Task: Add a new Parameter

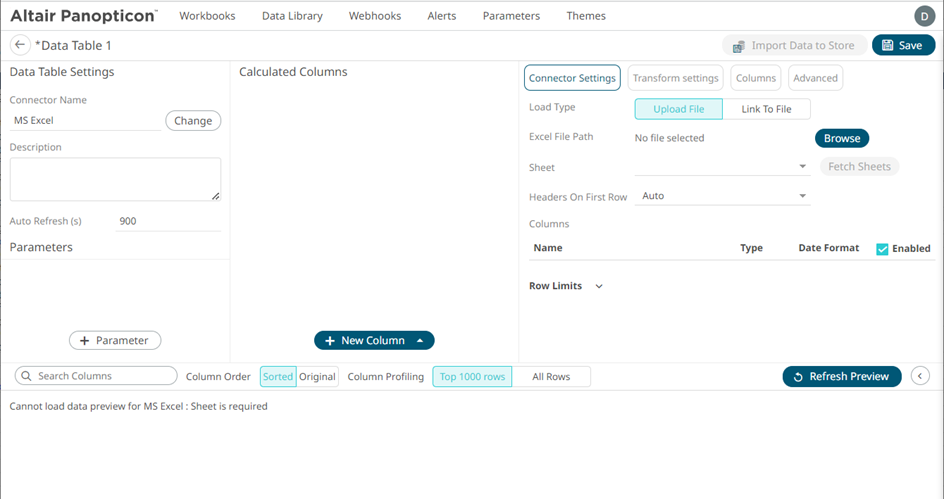Action: pyautogui.click(x=115, y=341)
